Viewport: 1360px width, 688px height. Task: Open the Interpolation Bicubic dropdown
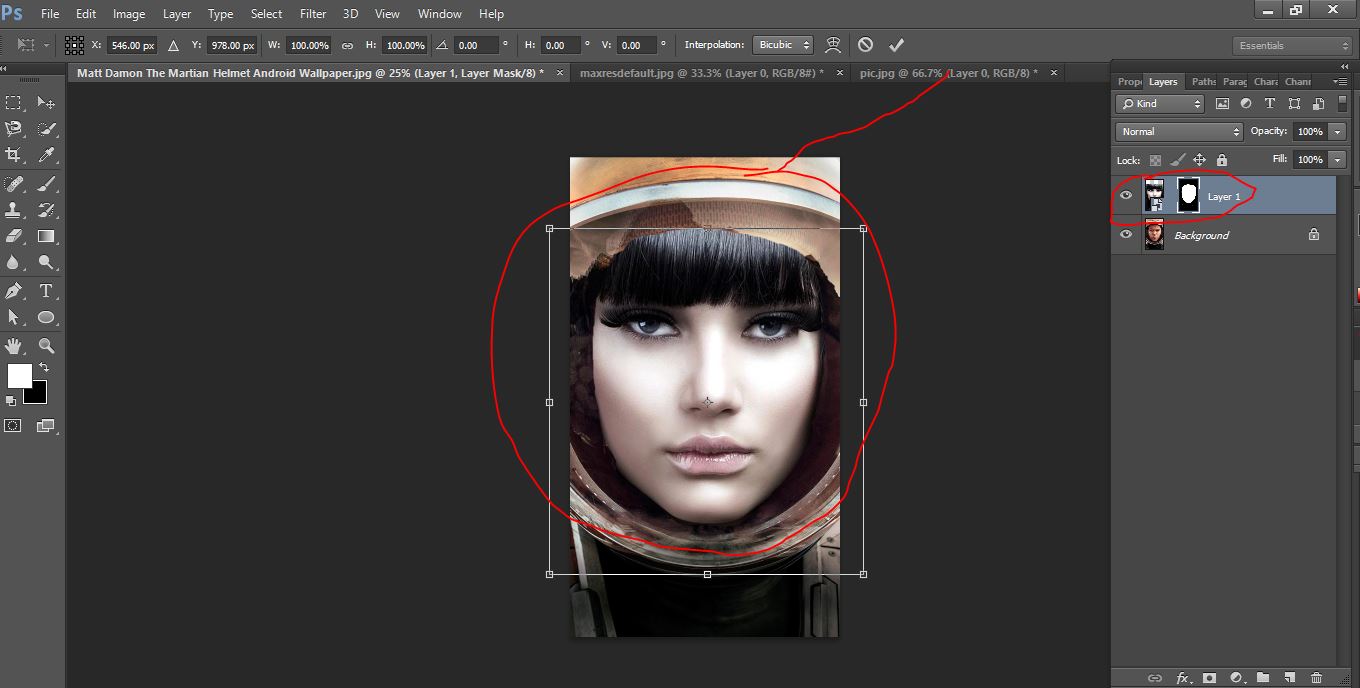tap(782, 45)
